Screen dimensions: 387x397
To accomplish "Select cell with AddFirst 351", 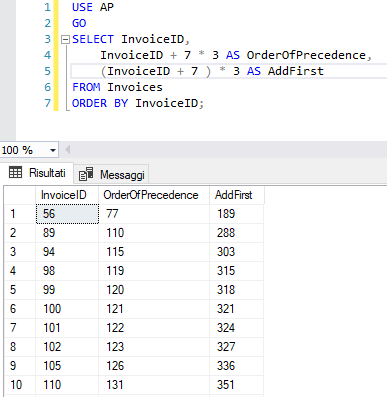I will (x=237, y=385).
